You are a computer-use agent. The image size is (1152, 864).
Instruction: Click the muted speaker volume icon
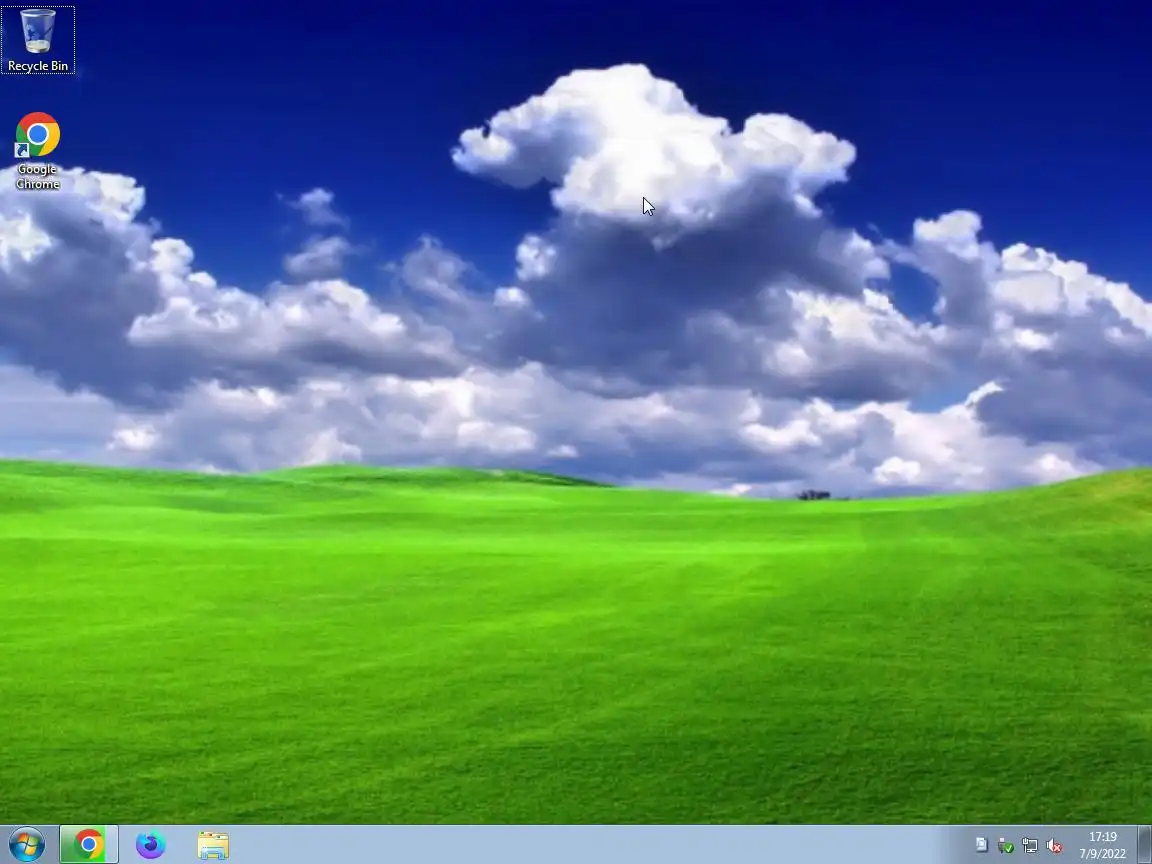pyautogui.click(x=1054, y=846)
